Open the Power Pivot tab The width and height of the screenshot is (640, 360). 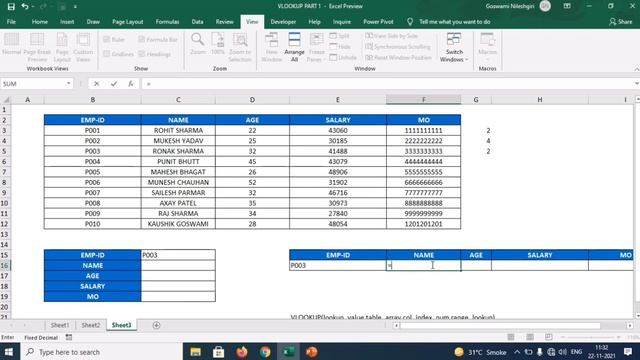[378, 22]
